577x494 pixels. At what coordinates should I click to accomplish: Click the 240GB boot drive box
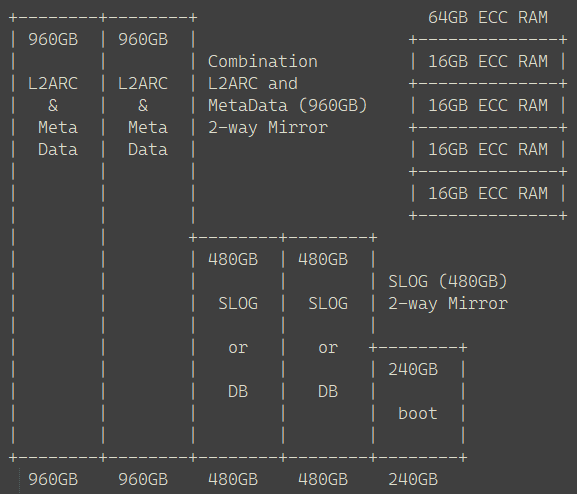pos(418,403)
